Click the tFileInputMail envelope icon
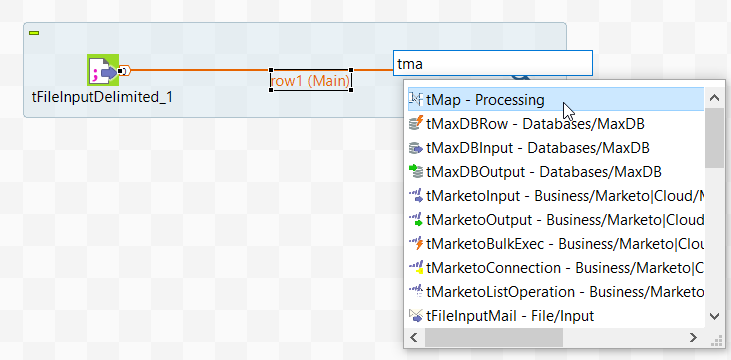The width and height of the screenshot is (731, 360). coord(416,315)
